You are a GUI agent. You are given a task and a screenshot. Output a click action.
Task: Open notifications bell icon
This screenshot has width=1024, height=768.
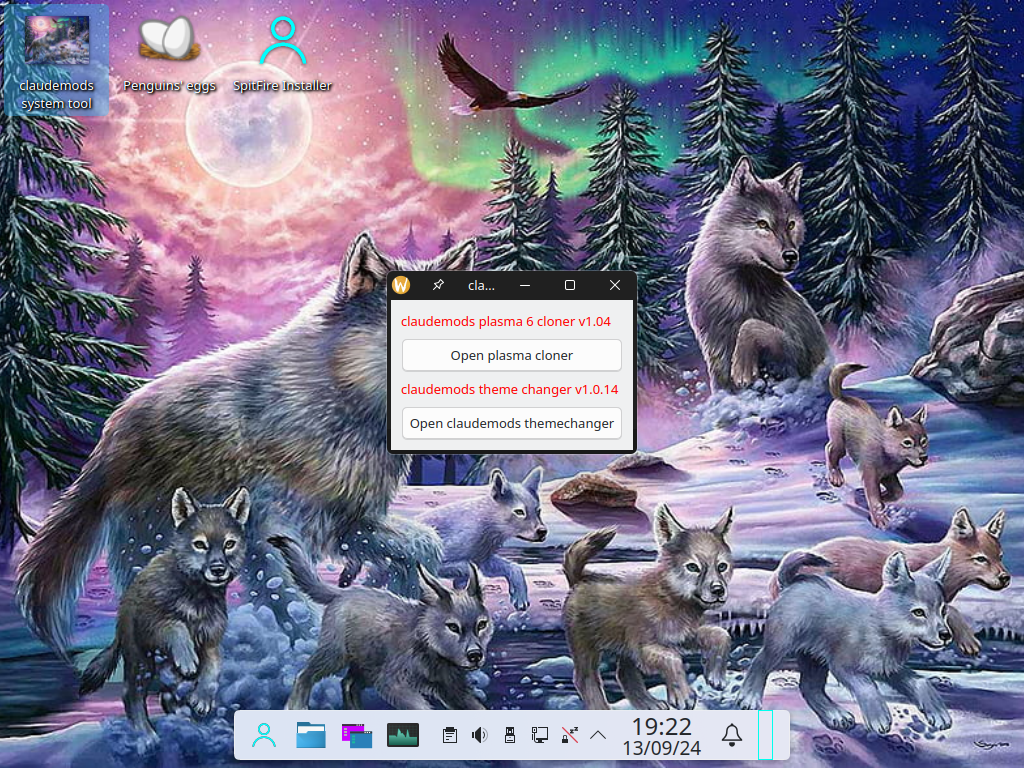click(x=732, y=735)
